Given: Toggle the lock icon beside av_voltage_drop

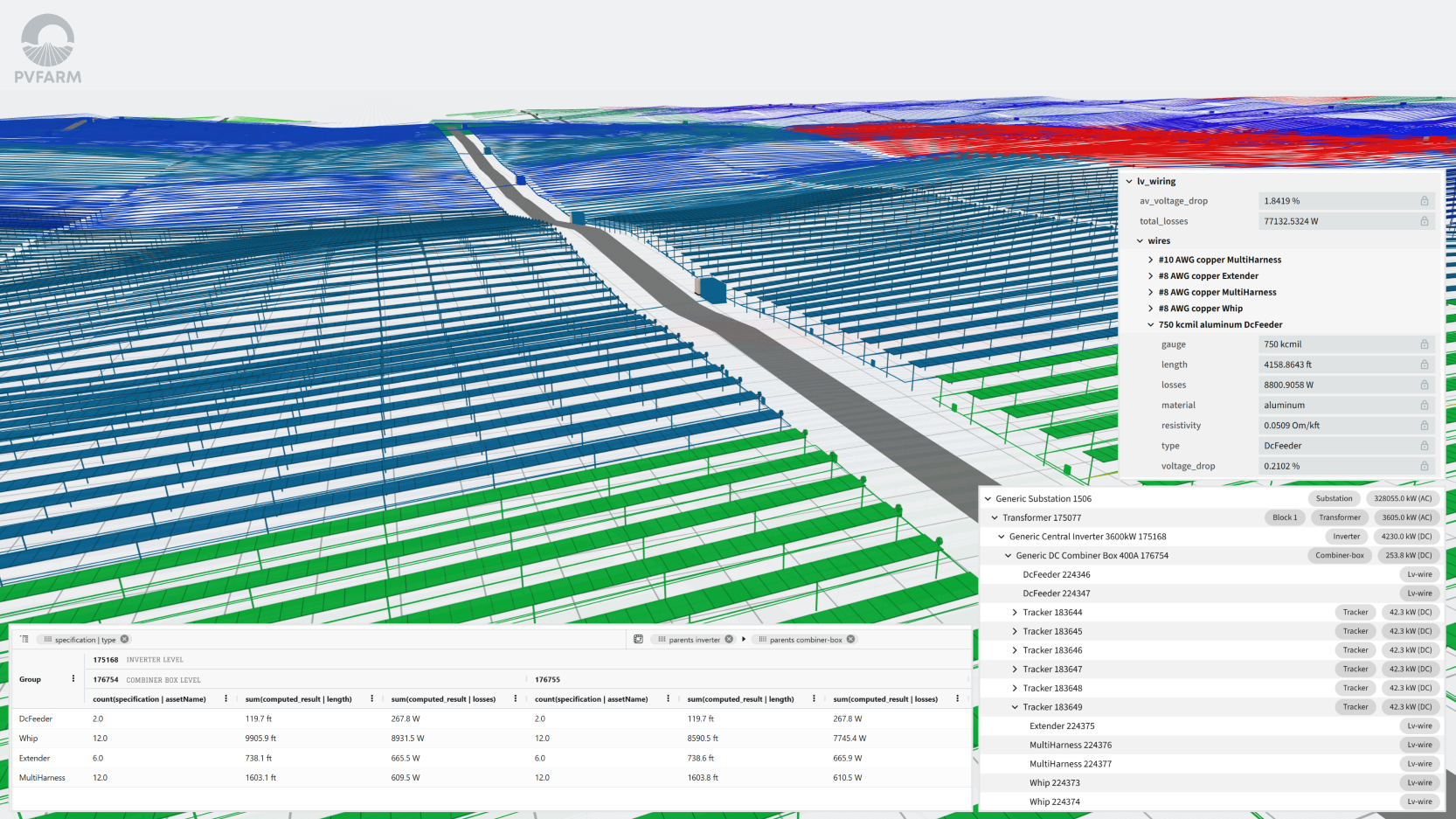Looking at the screenshot, I should [x=1422, y=200].
